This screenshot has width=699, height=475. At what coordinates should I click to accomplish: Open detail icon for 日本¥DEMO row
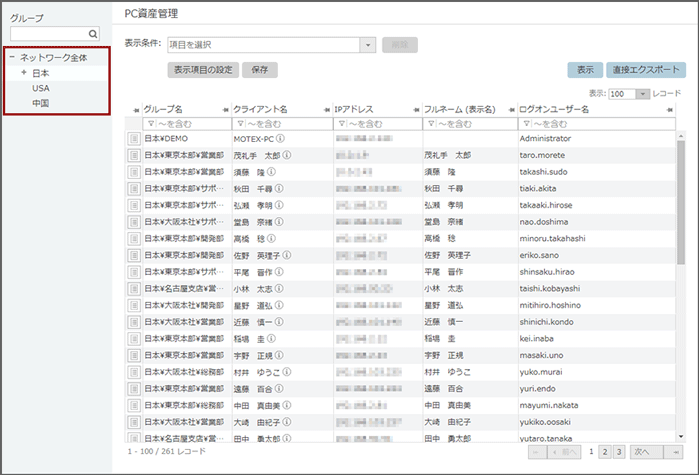coord(134,139)
